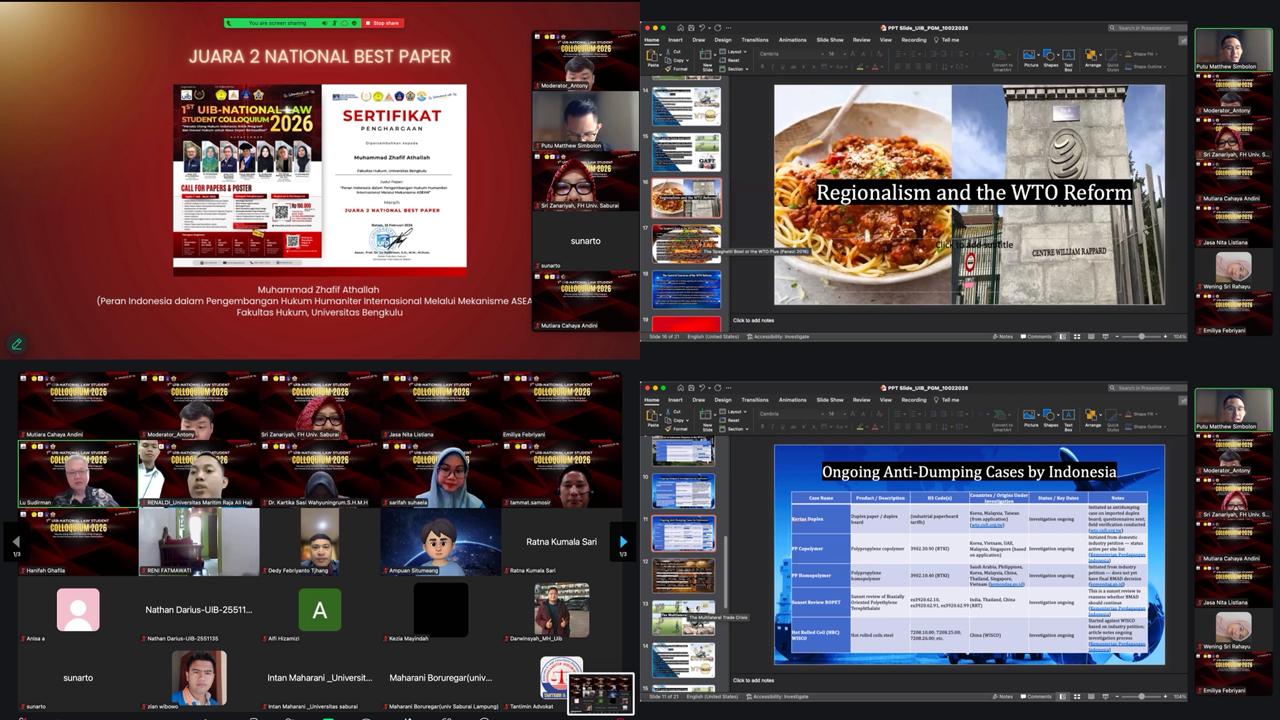Open the annotation pencil on the certificate slide
The height and width of the screenshot is (720, 1280).
click(x=17, y=344)
